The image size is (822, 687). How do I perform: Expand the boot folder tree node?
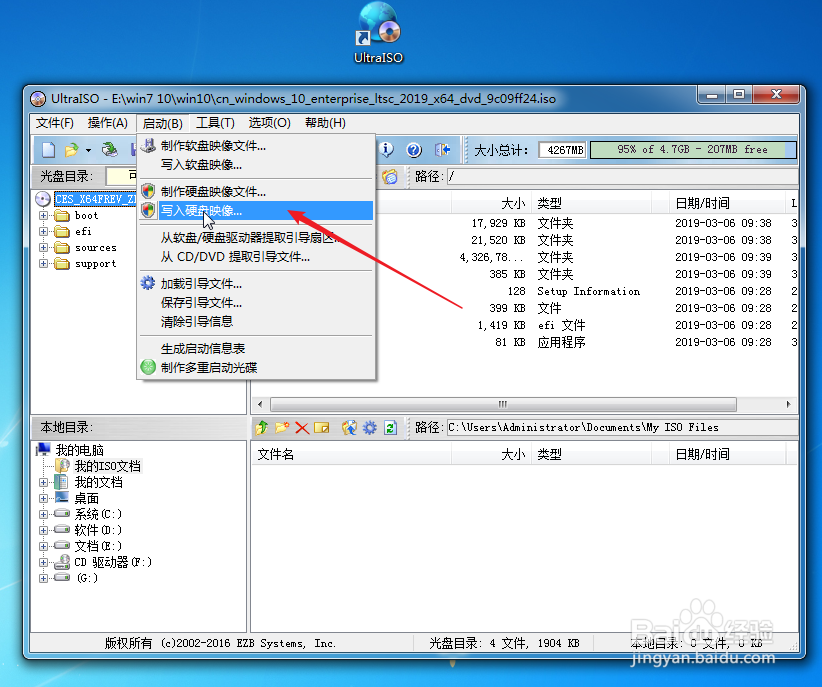[x=44, y=216]
